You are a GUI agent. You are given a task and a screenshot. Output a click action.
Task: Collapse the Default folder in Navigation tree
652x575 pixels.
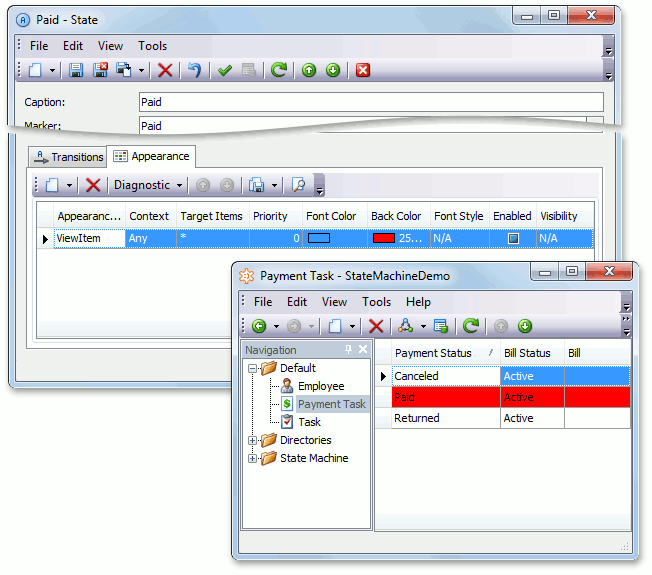(252, 368)
